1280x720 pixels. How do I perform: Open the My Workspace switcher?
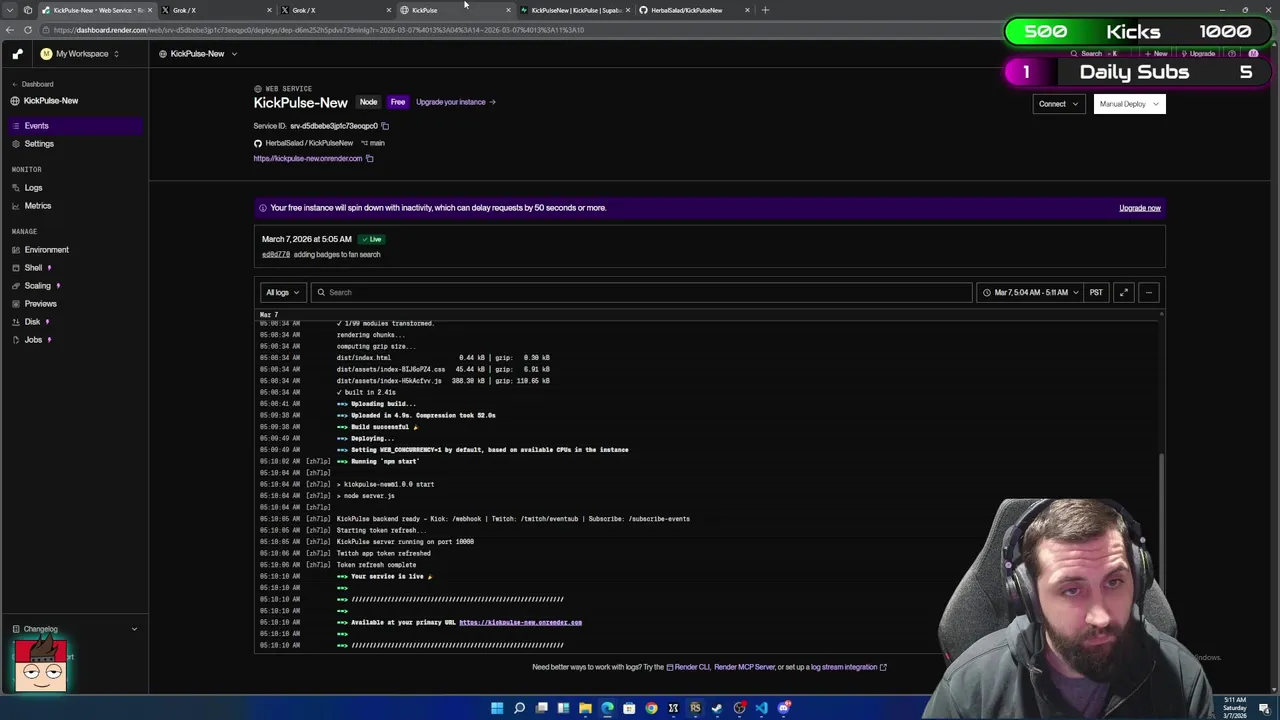(80, 54)
